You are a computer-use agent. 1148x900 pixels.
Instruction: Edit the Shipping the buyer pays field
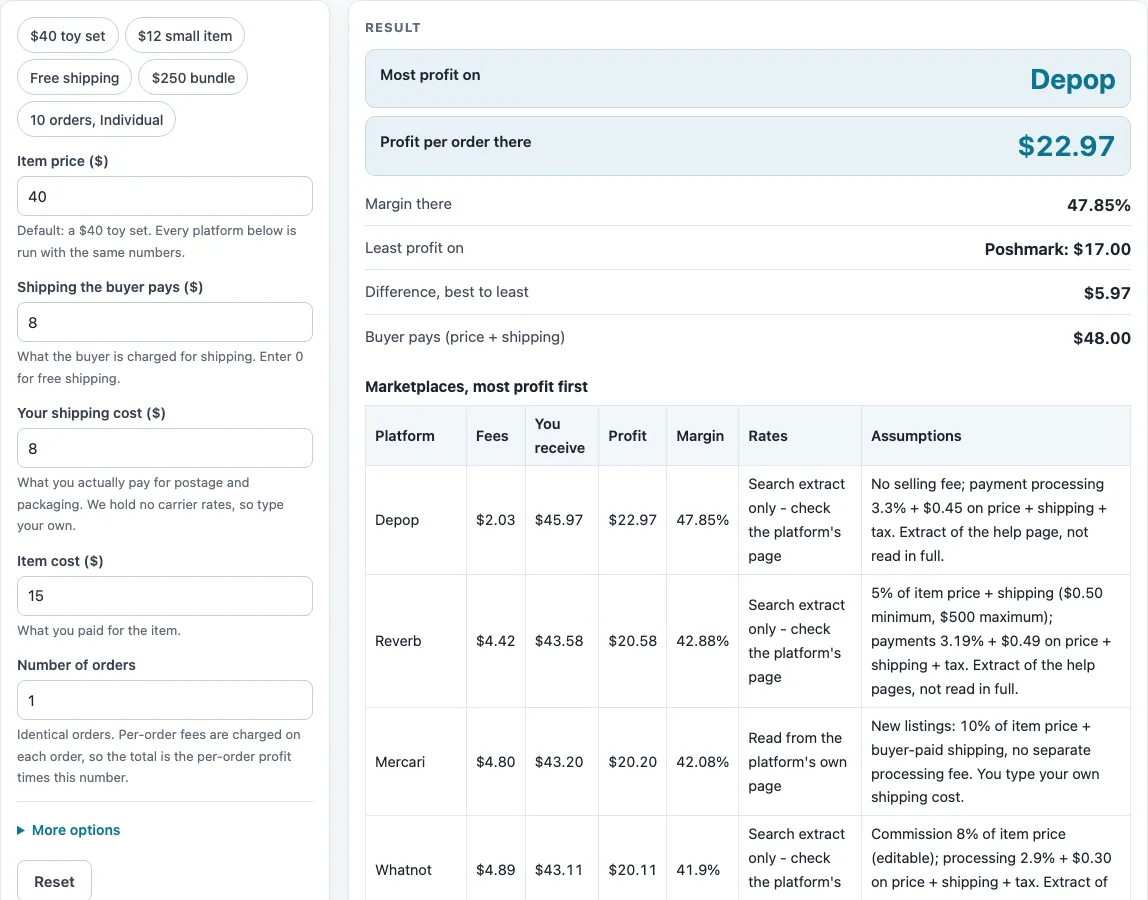coord(165,322)
